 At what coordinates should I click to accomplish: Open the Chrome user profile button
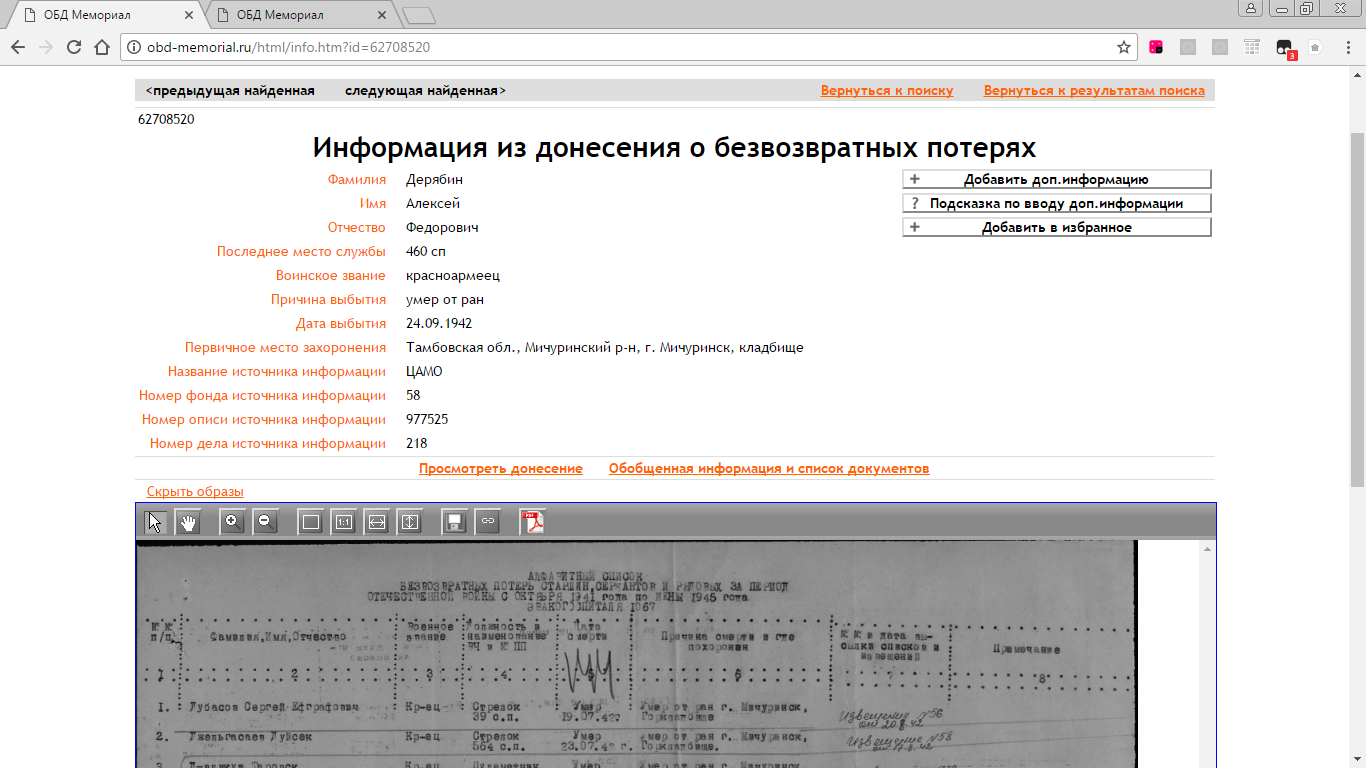click(1251, 8)
